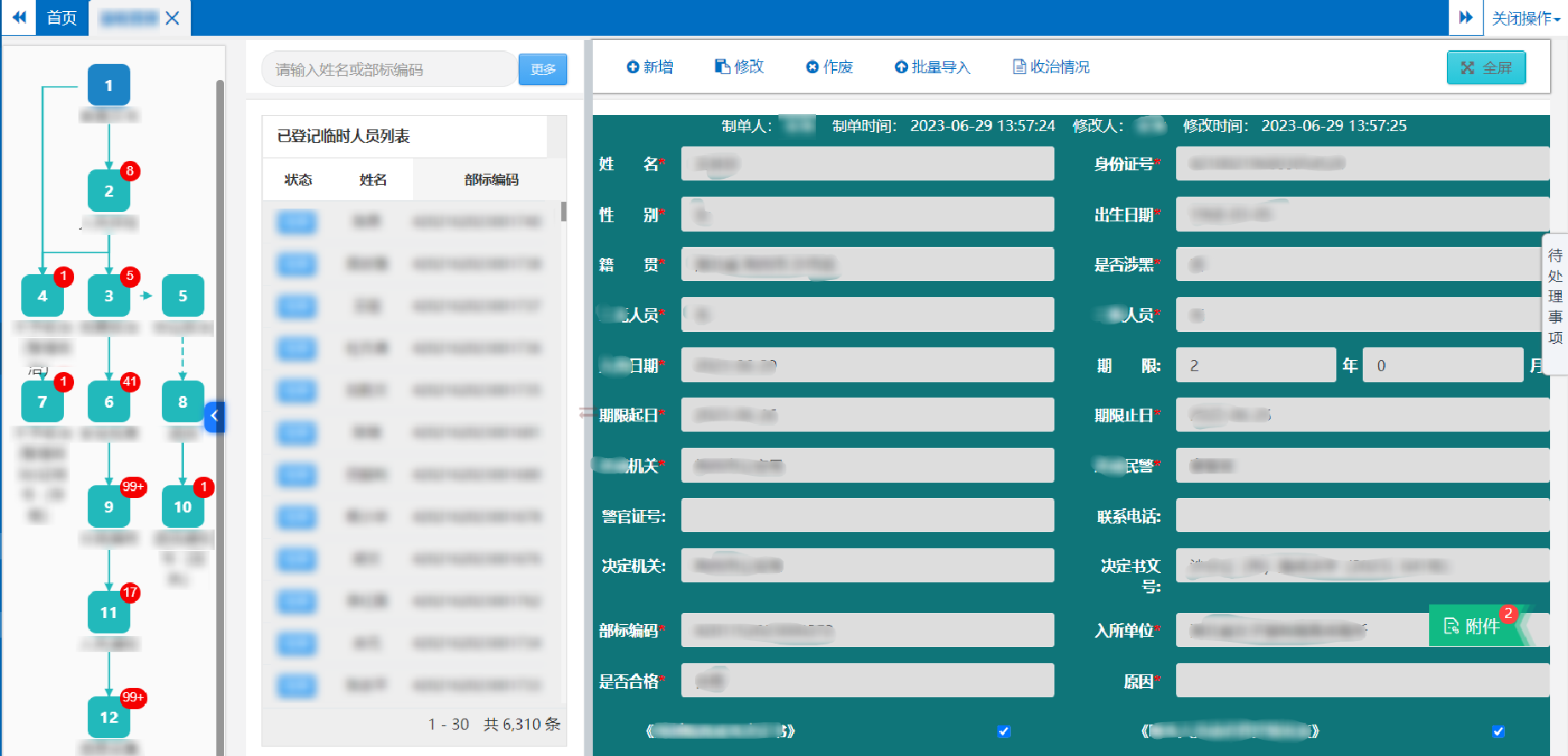Click the scroll-tabs-right double arrow icon
Viewport: 1568px width, 756px height.
[x=1466, y=18]
